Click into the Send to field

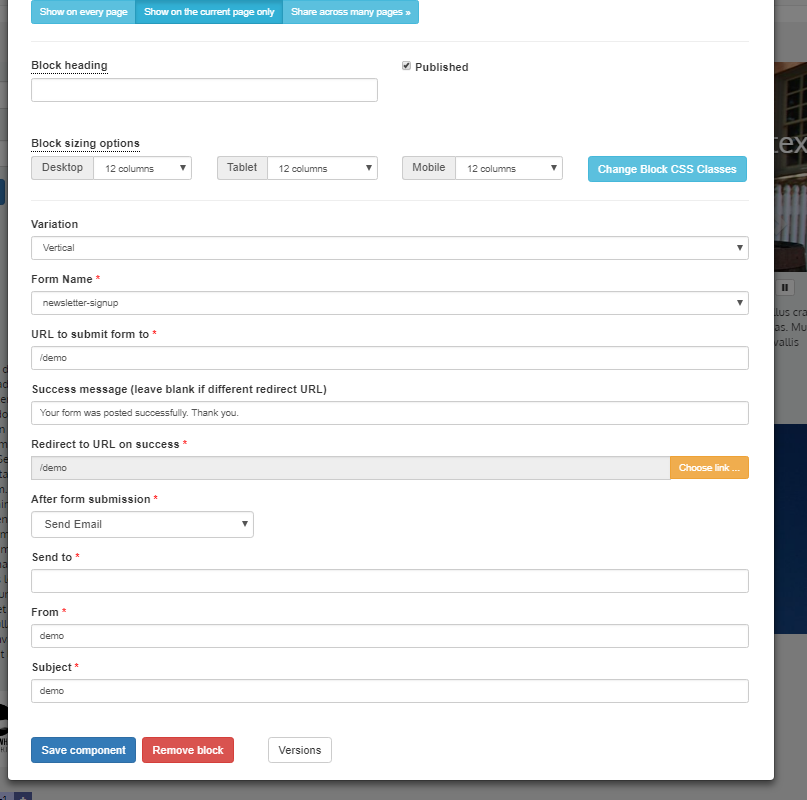pyautogui.click(x=389, y=581)
